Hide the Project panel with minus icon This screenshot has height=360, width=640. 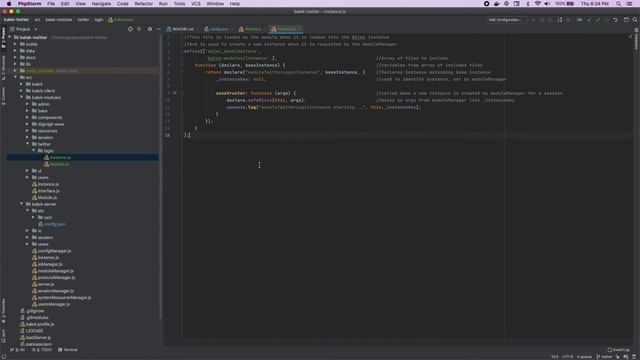[158, 29]
